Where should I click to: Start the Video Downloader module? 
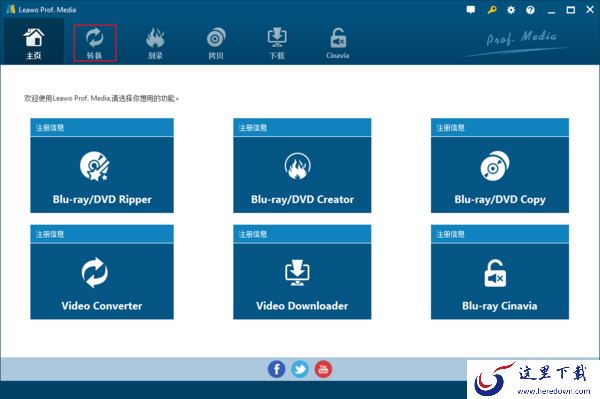(302, 281)
